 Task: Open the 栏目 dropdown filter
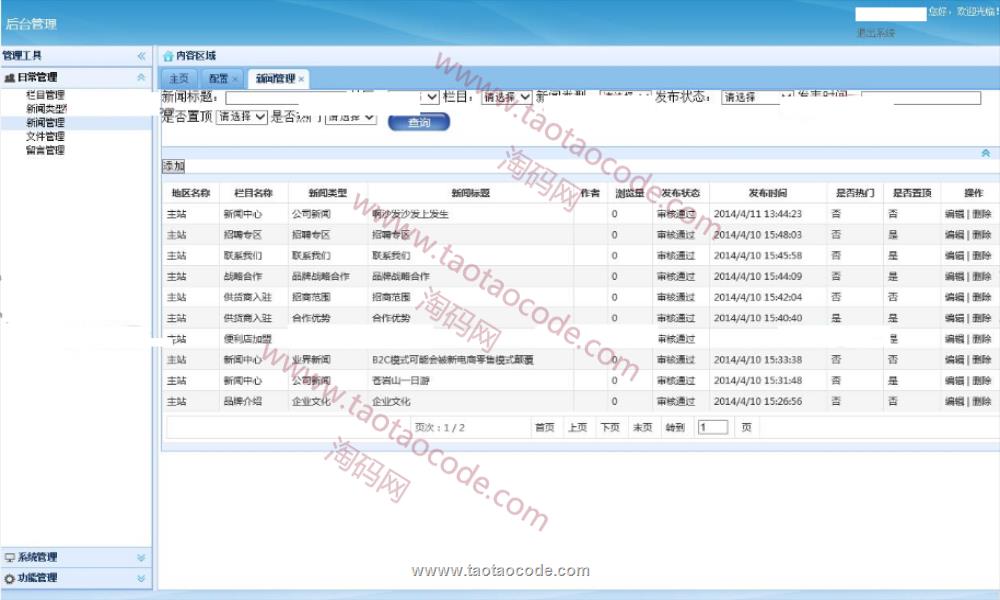tap(506, 97)
